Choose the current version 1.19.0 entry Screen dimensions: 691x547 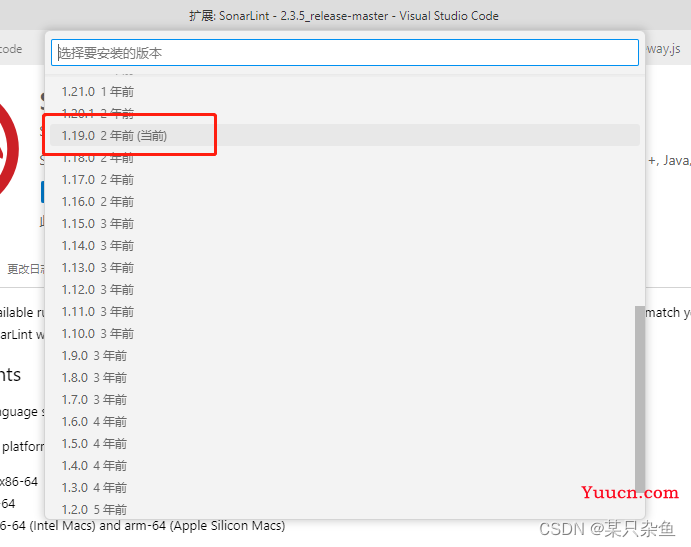(345, 135)
